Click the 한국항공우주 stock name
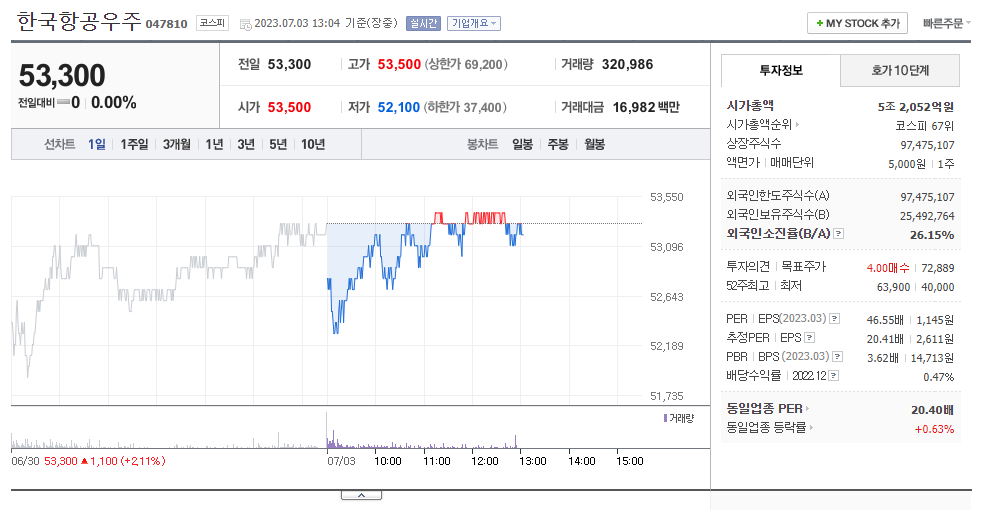Viewport: 997px width, 510px height. click(78, 22)
